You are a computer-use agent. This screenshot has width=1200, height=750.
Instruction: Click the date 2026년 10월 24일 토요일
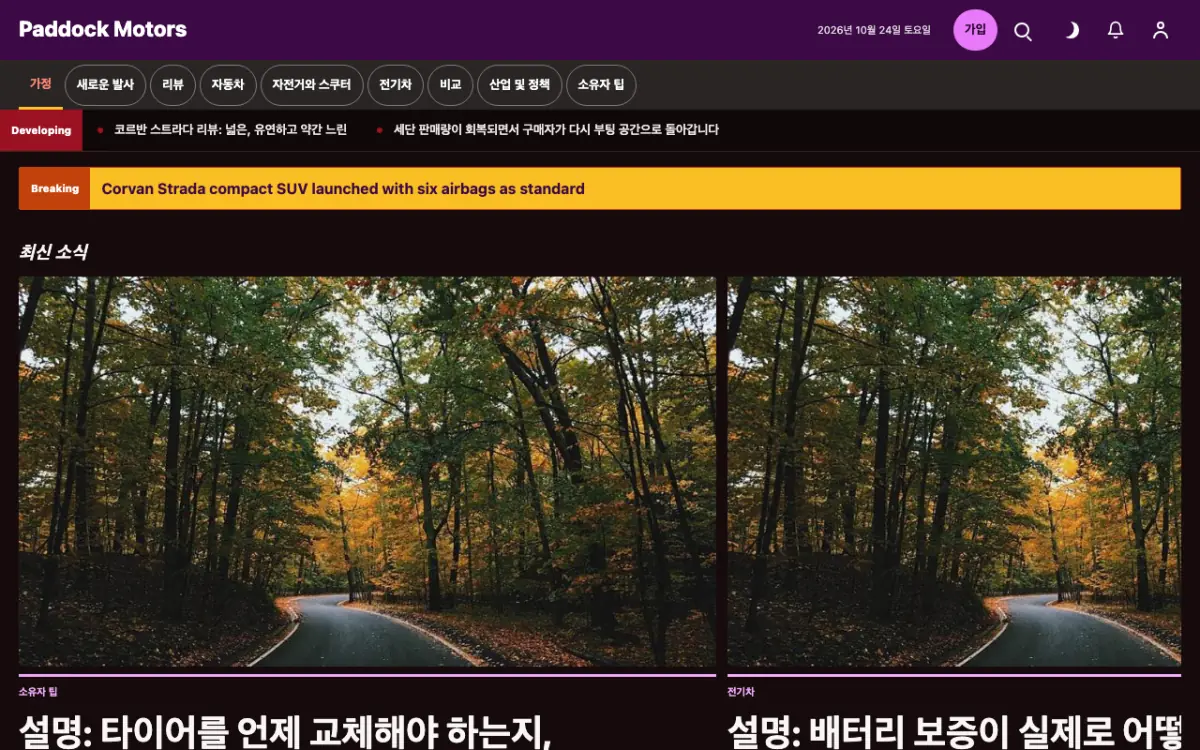click(x=874, y=30)
